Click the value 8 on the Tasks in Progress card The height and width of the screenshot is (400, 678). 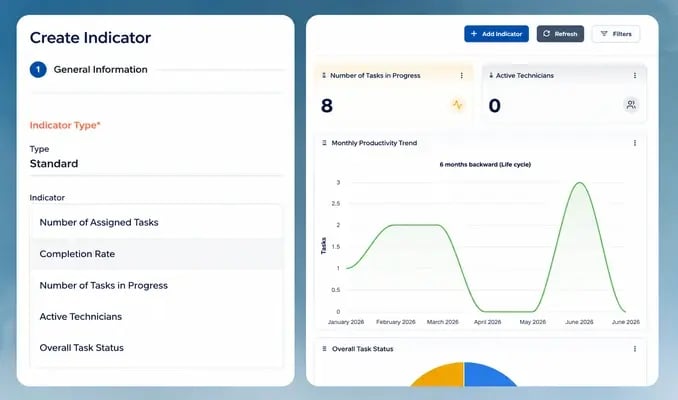click(327, 106)
